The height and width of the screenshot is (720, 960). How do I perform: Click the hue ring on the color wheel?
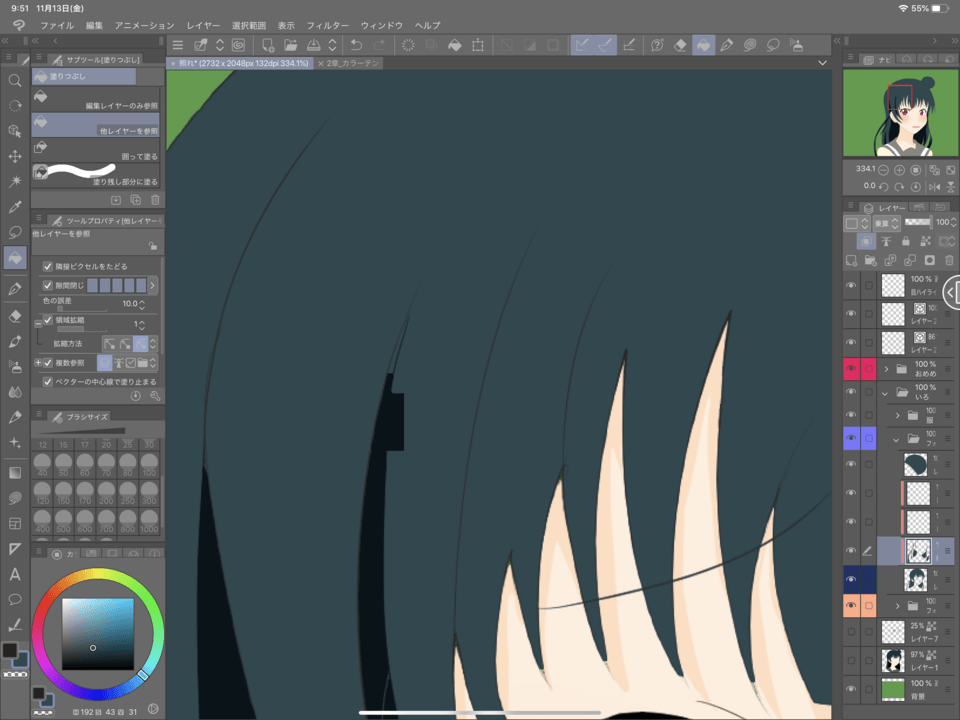coord(97,573)
